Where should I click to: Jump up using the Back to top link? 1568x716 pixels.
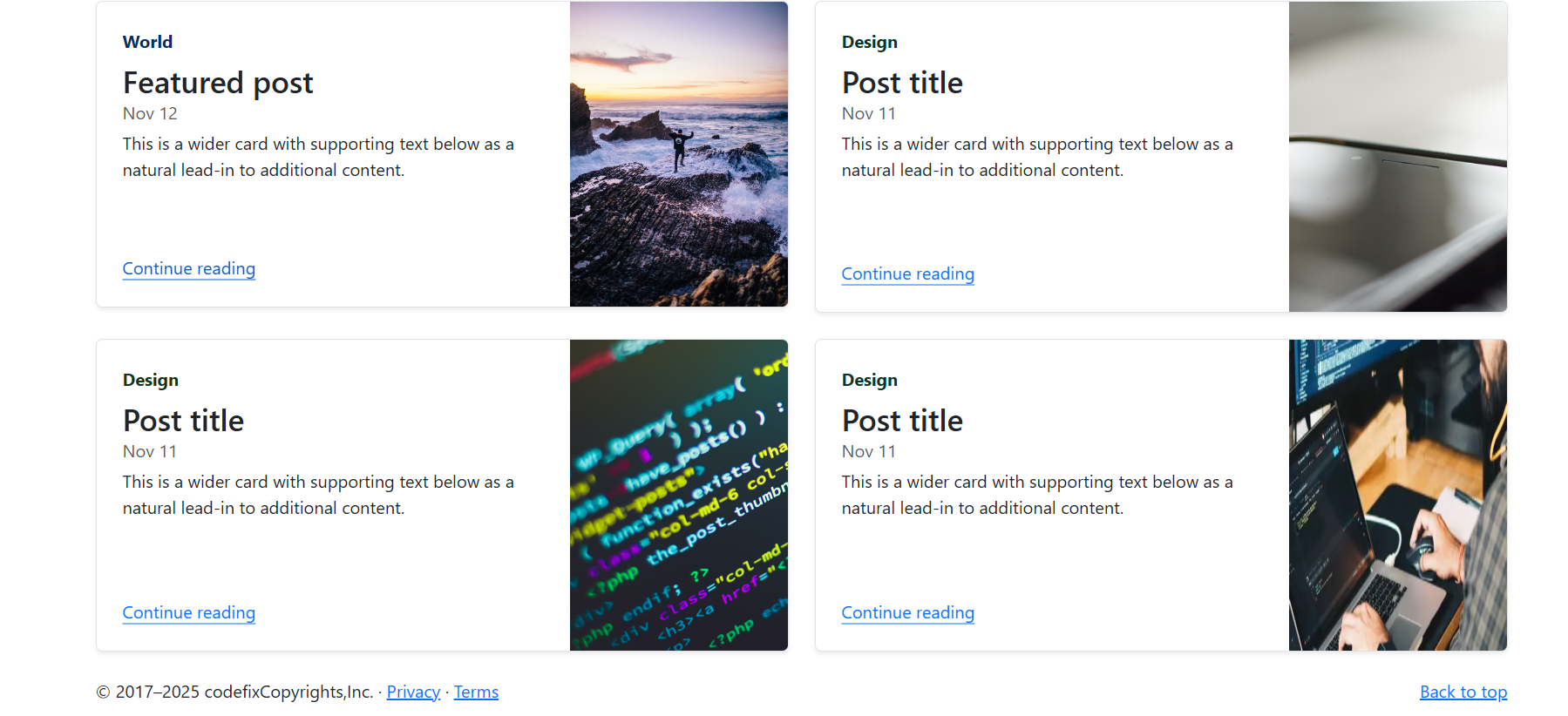pyautogui.click(x=1463, y=692)
